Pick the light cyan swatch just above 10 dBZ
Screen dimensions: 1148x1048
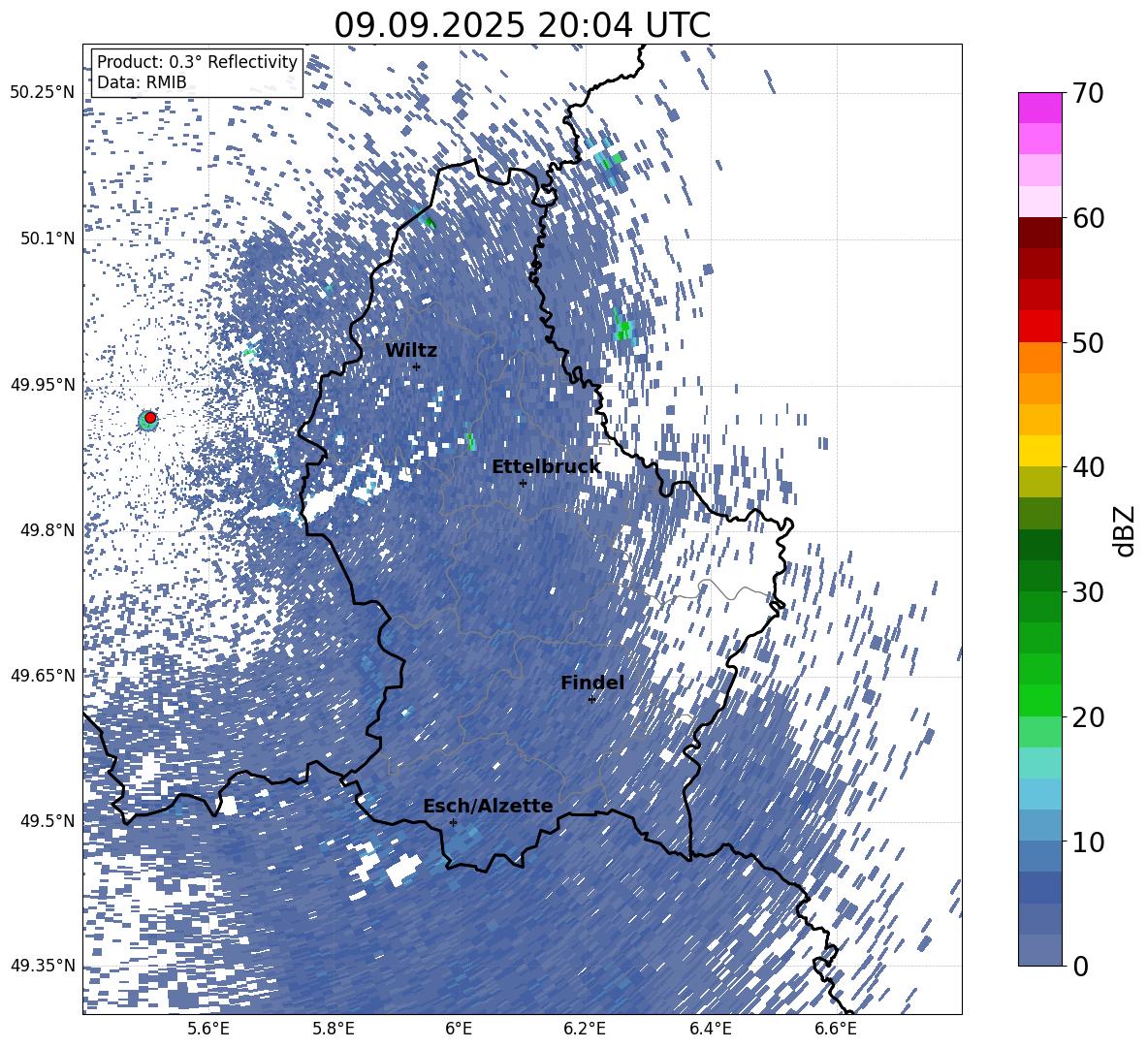click(x=1039, y=825)
